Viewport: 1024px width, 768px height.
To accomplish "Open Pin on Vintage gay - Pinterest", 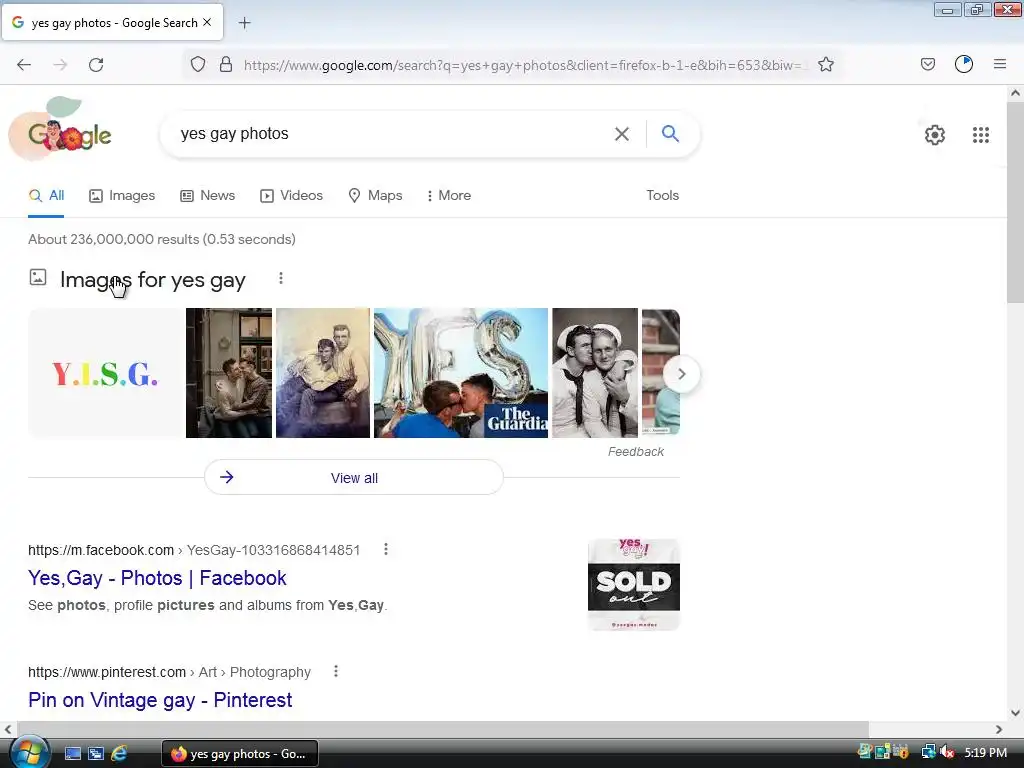I will (x=160, y=700).
